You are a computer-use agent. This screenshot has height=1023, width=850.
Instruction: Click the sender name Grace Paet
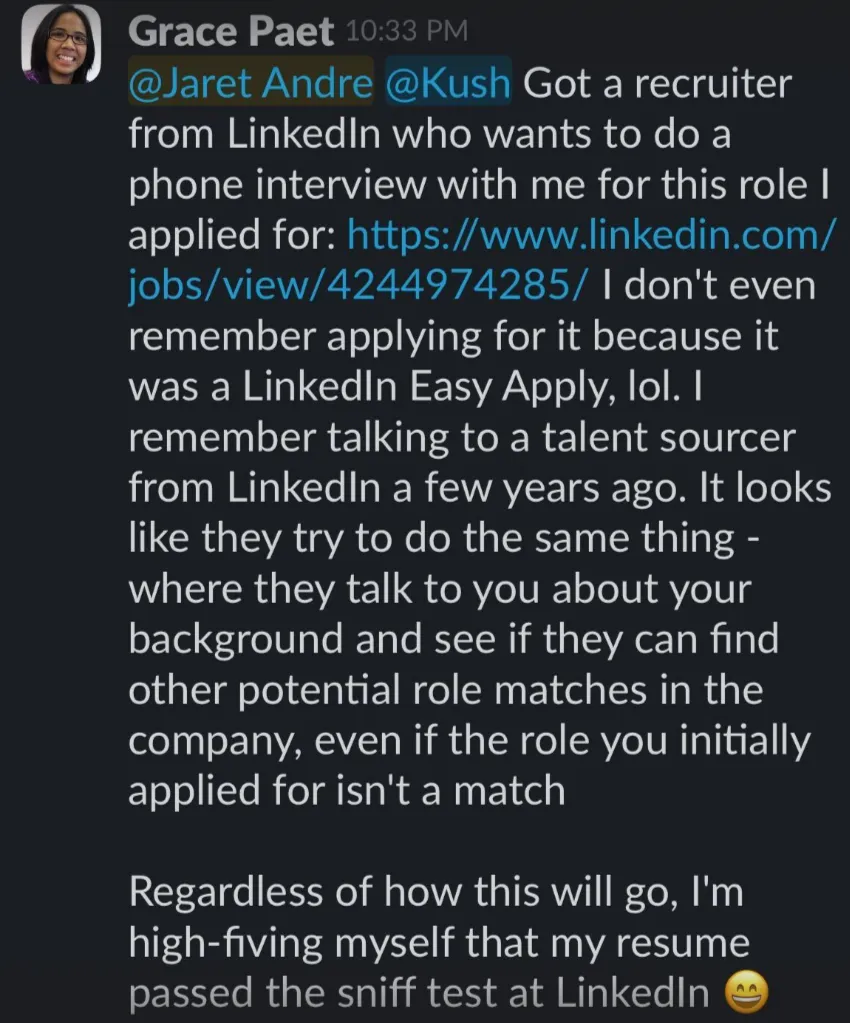(x=230, y=31)
